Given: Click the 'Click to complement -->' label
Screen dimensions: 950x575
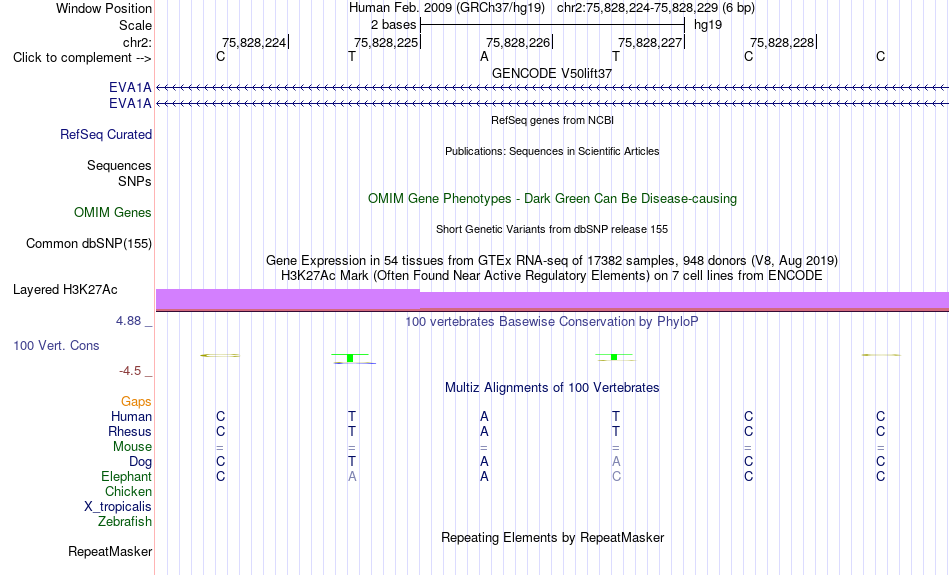Looking at the screenshot, I should point(82,58).
